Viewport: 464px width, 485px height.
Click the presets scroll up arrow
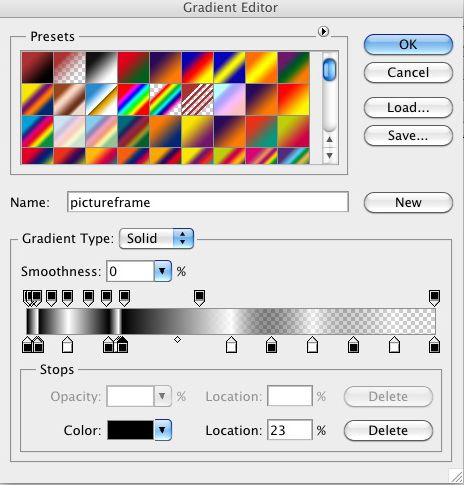point(330,139)
